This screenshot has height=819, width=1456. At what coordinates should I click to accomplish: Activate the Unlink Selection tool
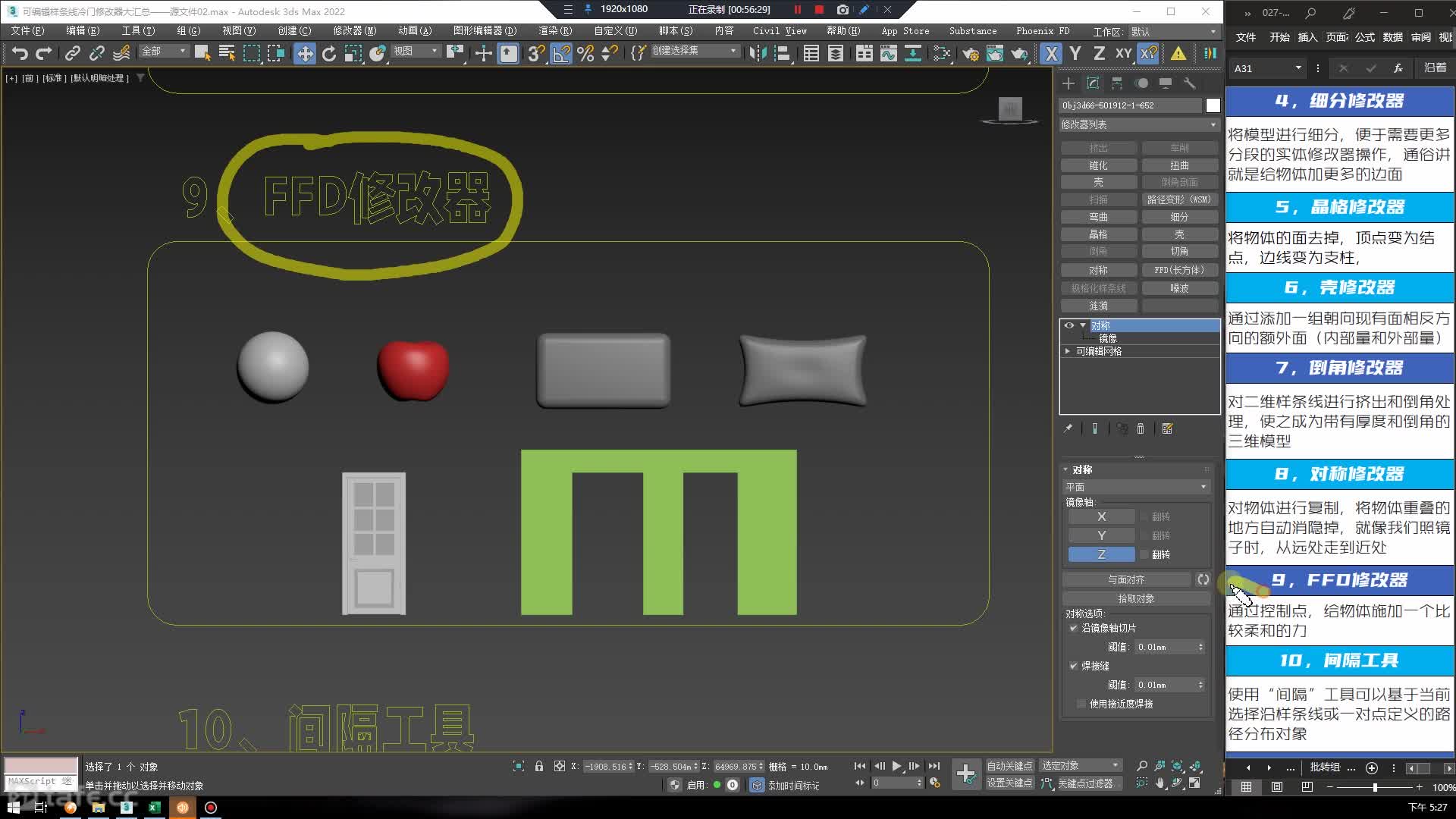coord(96,53)
